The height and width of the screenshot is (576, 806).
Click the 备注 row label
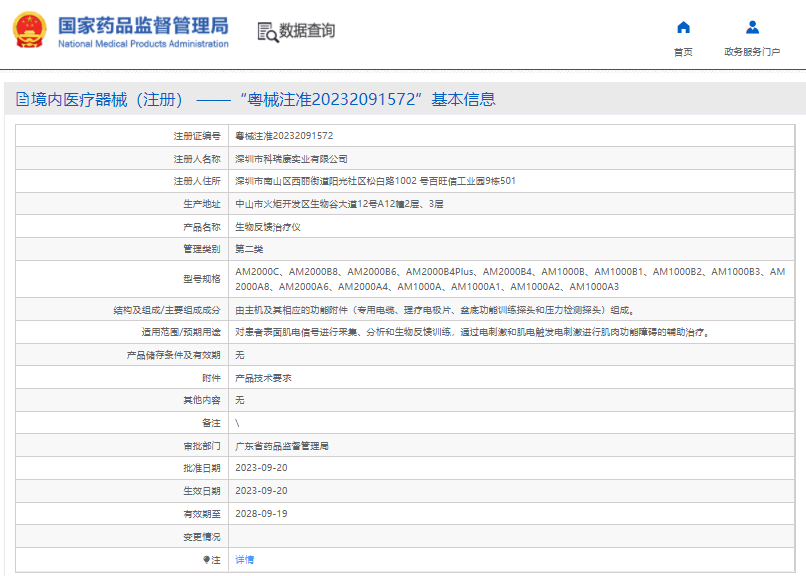coord(211,423)
